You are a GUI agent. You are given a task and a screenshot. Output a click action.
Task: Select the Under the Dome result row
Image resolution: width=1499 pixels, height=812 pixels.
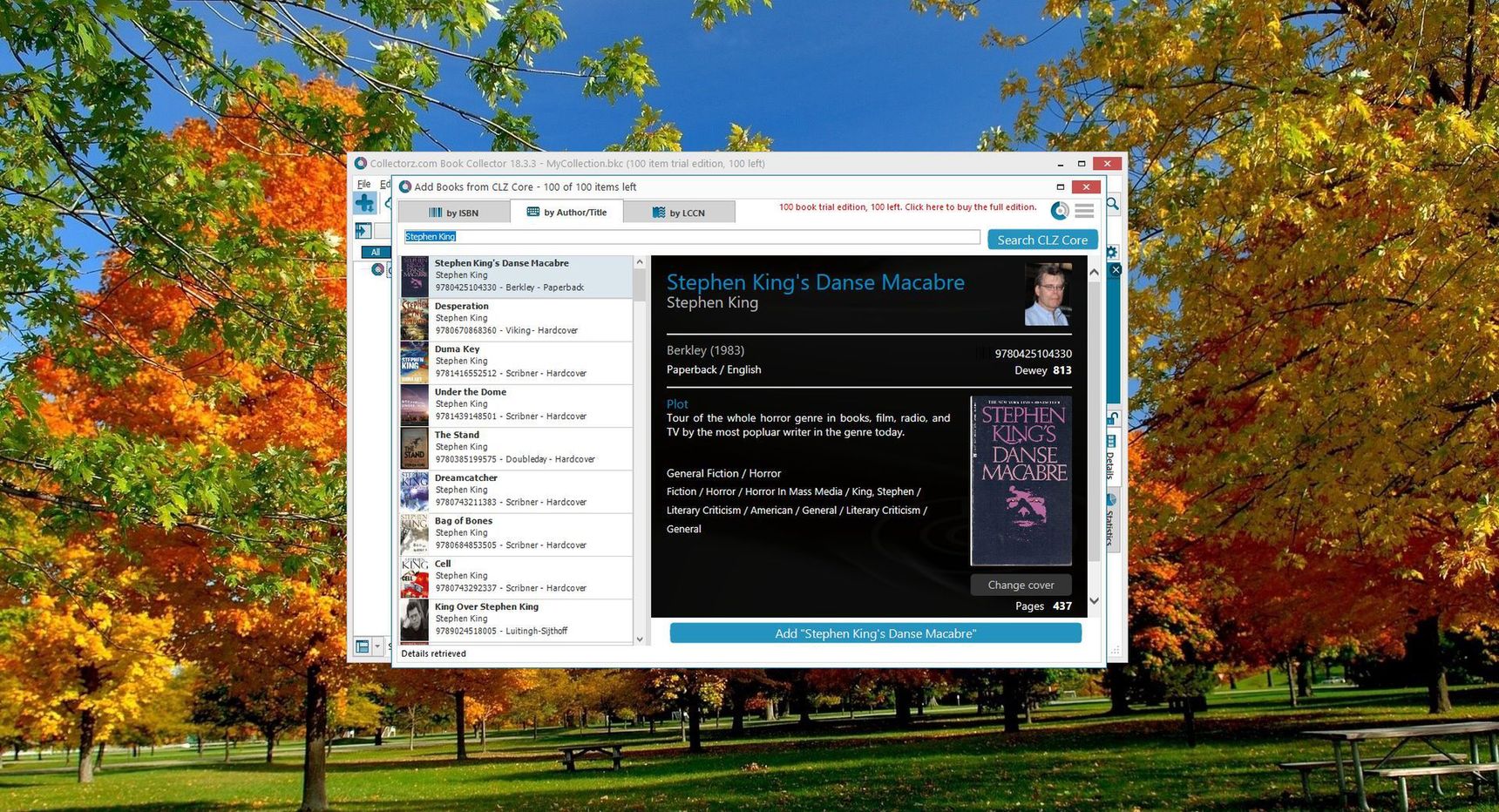pyautogui.click(x=517, y=405)
